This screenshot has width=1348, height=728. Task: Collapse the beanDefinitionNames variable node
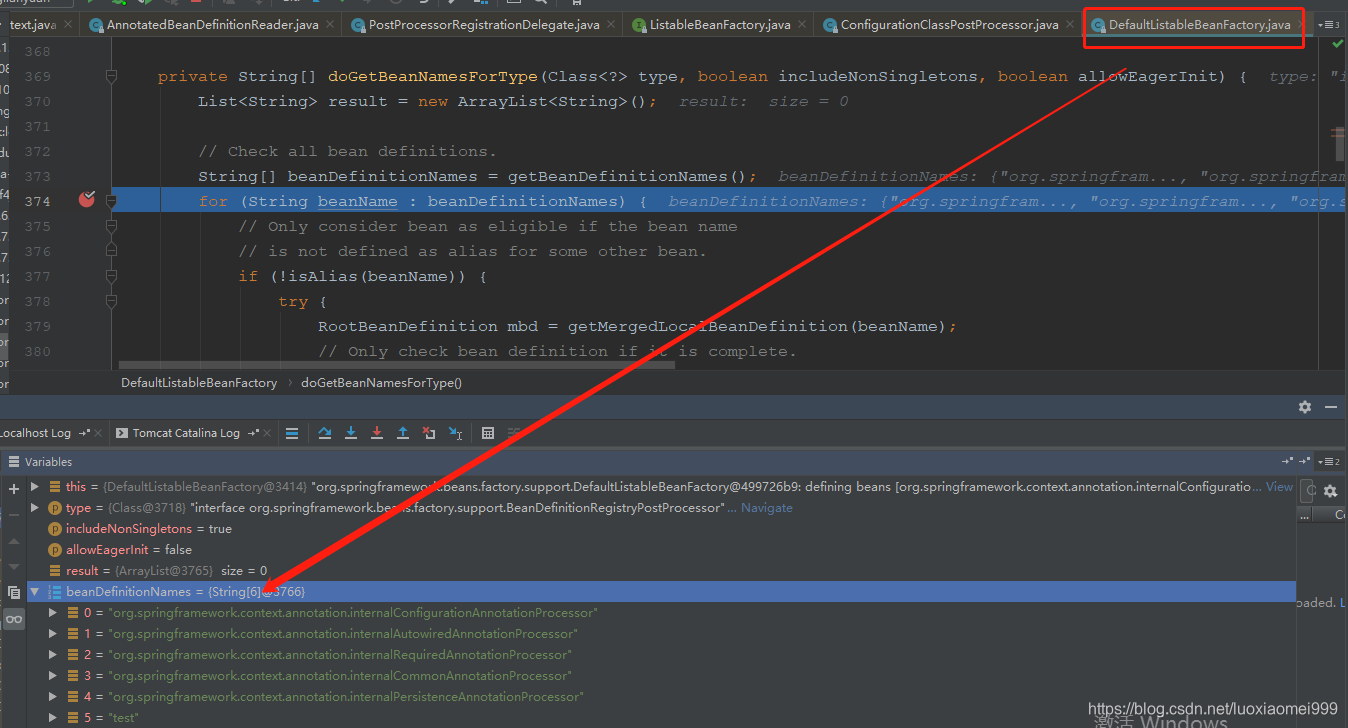pos(35,592)
